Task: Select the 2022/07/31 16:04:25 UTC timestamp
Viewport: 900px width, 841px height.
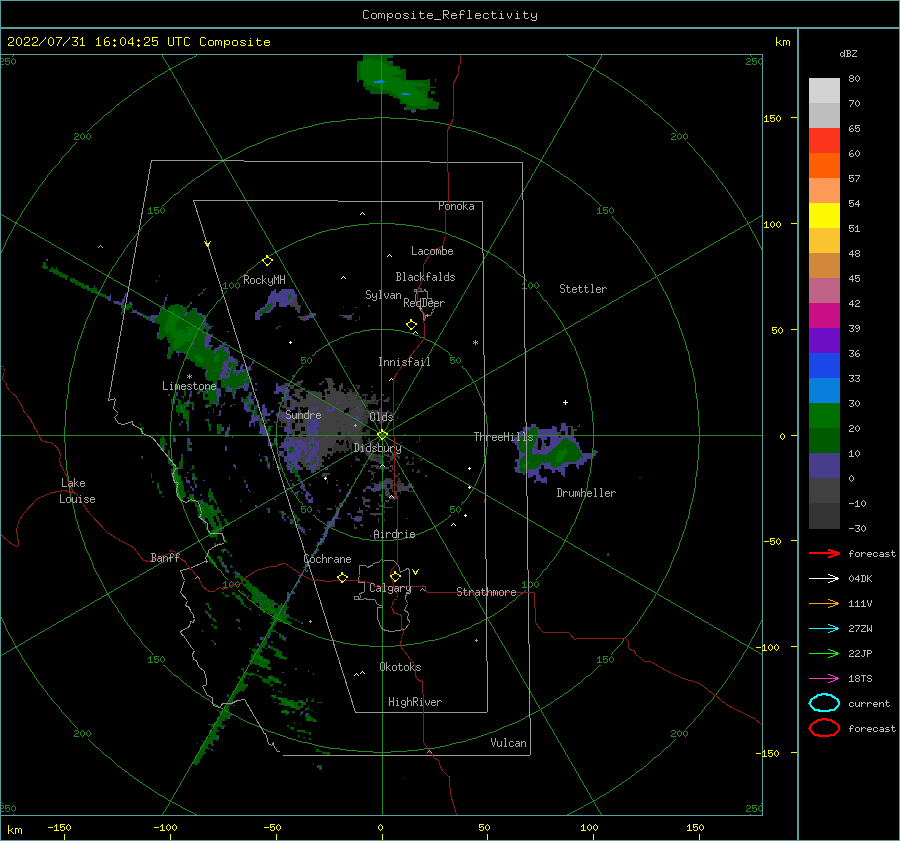Action: pos(98,42)
